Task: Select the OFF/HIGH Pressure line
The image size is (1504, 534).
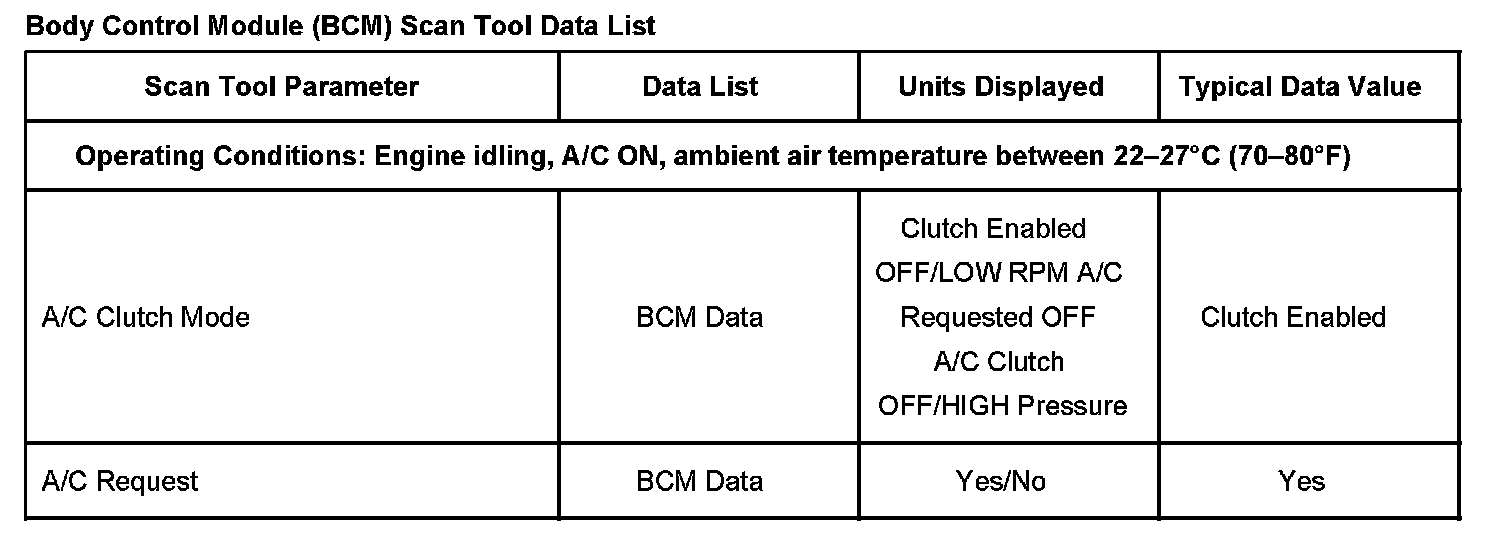Action: click(1002, 406)
